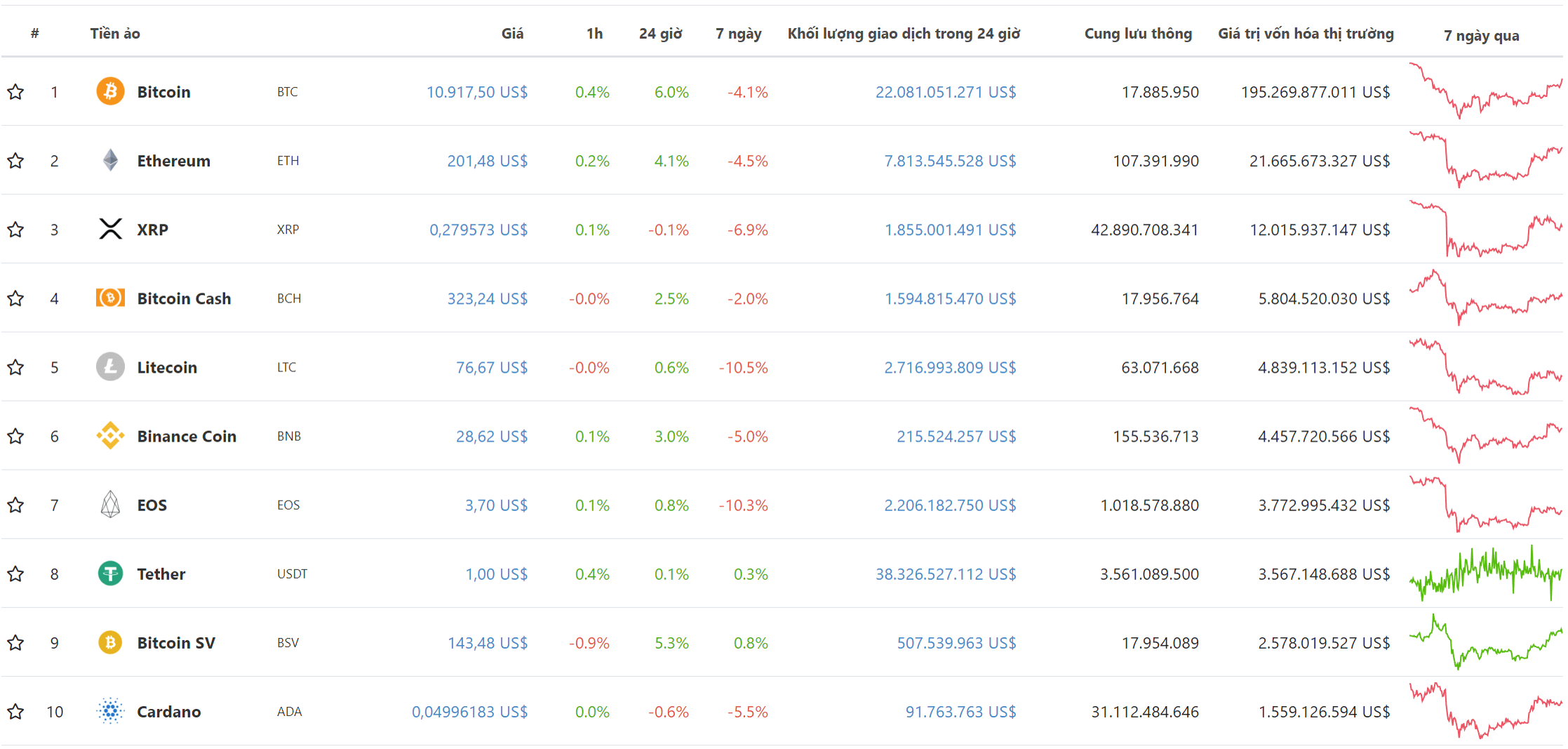
Task: Open the XRP coin name link
Action: (152, 230)
